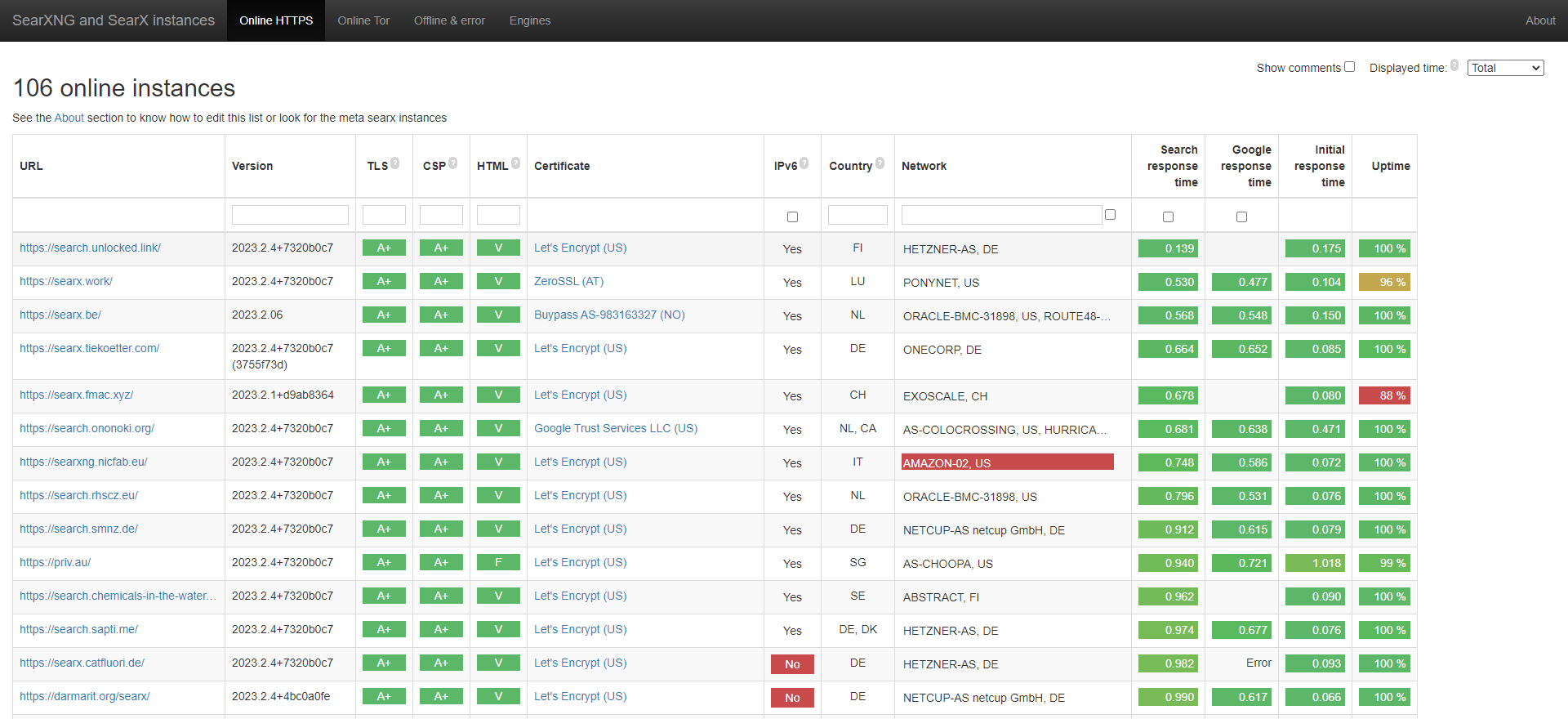
Task: Click the help icon beside IPv6 header
Action: [804, 163]
